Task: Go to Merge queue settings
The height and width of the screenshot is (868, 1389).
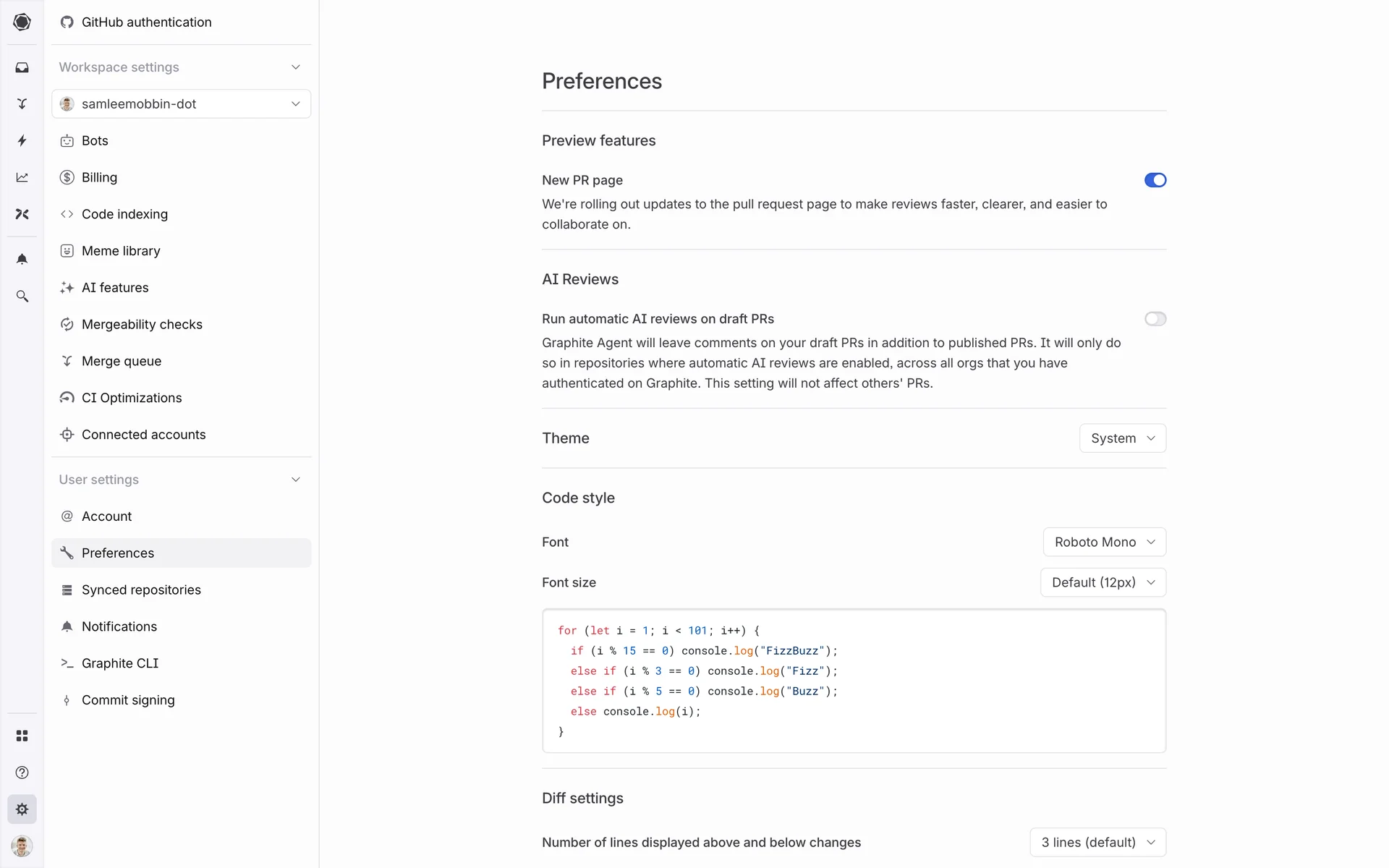Action: point(122,361)
